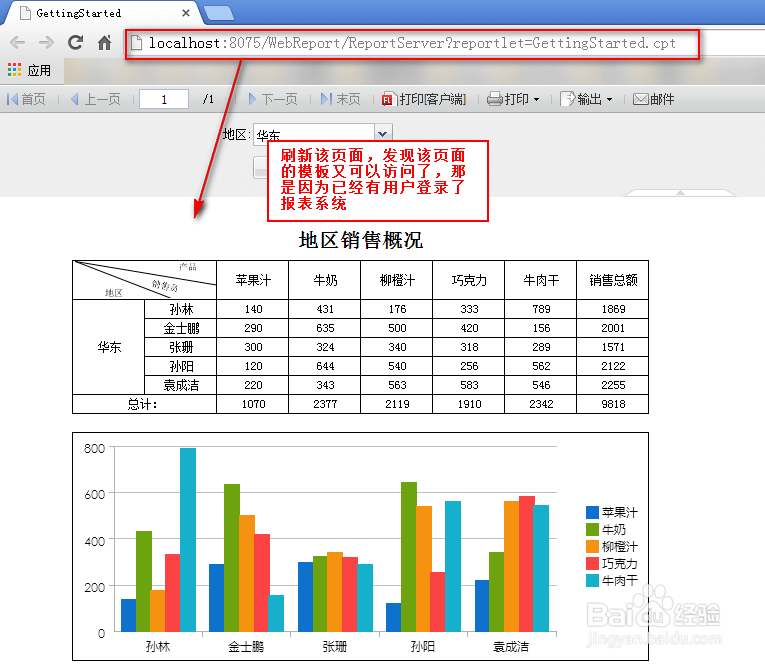The width and height of the screenshot is (765, 666).
Task: Click 袁成洁's red 巧克力 bar in chart
Action: [x=527, y=564]
